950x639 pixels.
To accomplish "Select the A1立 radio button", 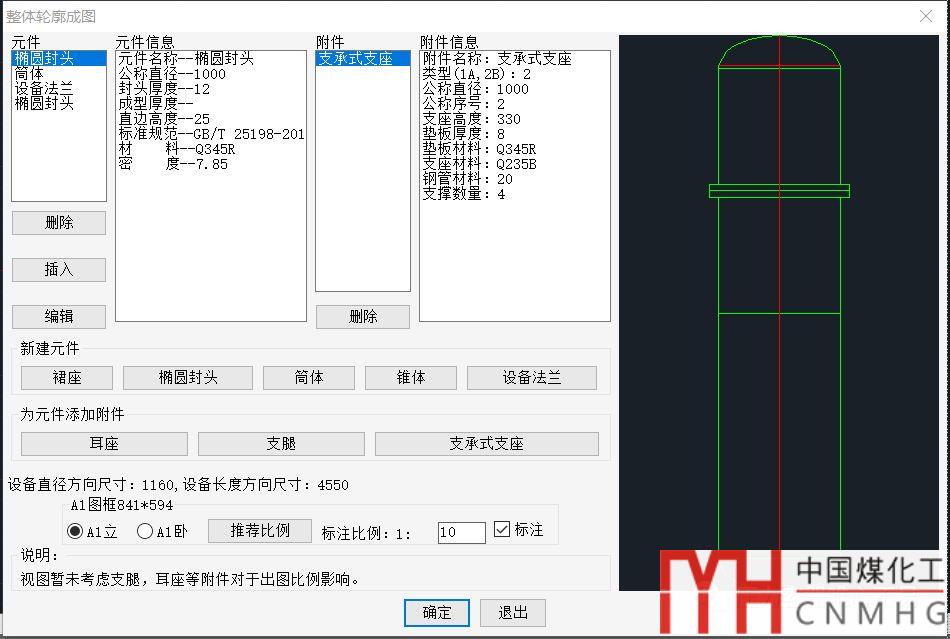I will tap(76, 531).
